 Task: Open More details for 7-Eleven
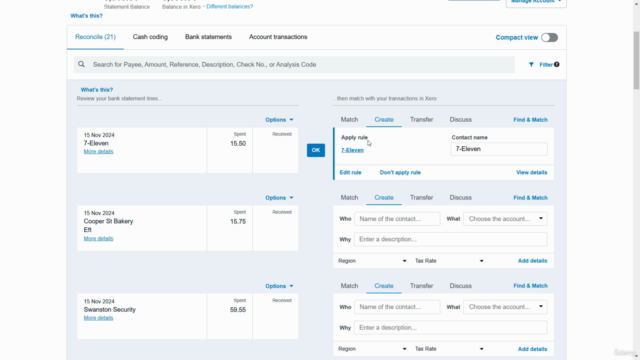tap(98, 151)
